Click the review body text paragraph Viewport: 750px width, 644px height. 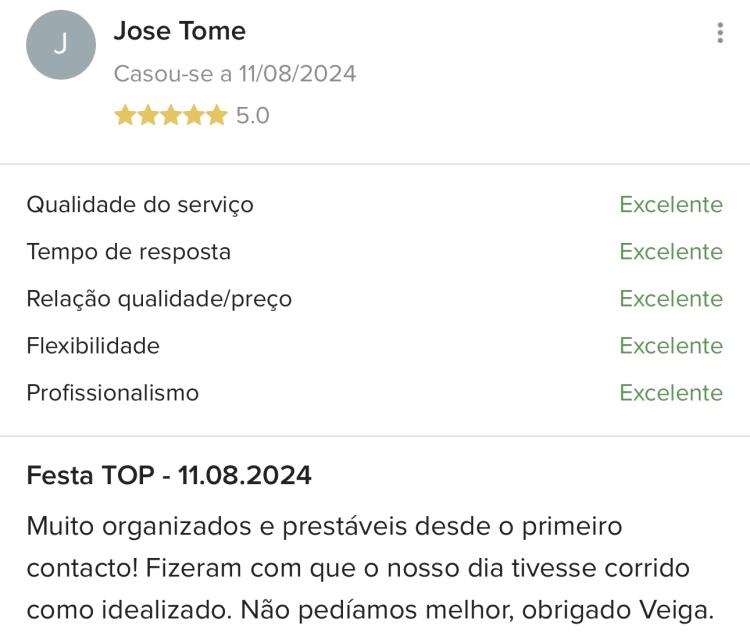[x=370, y=569]
